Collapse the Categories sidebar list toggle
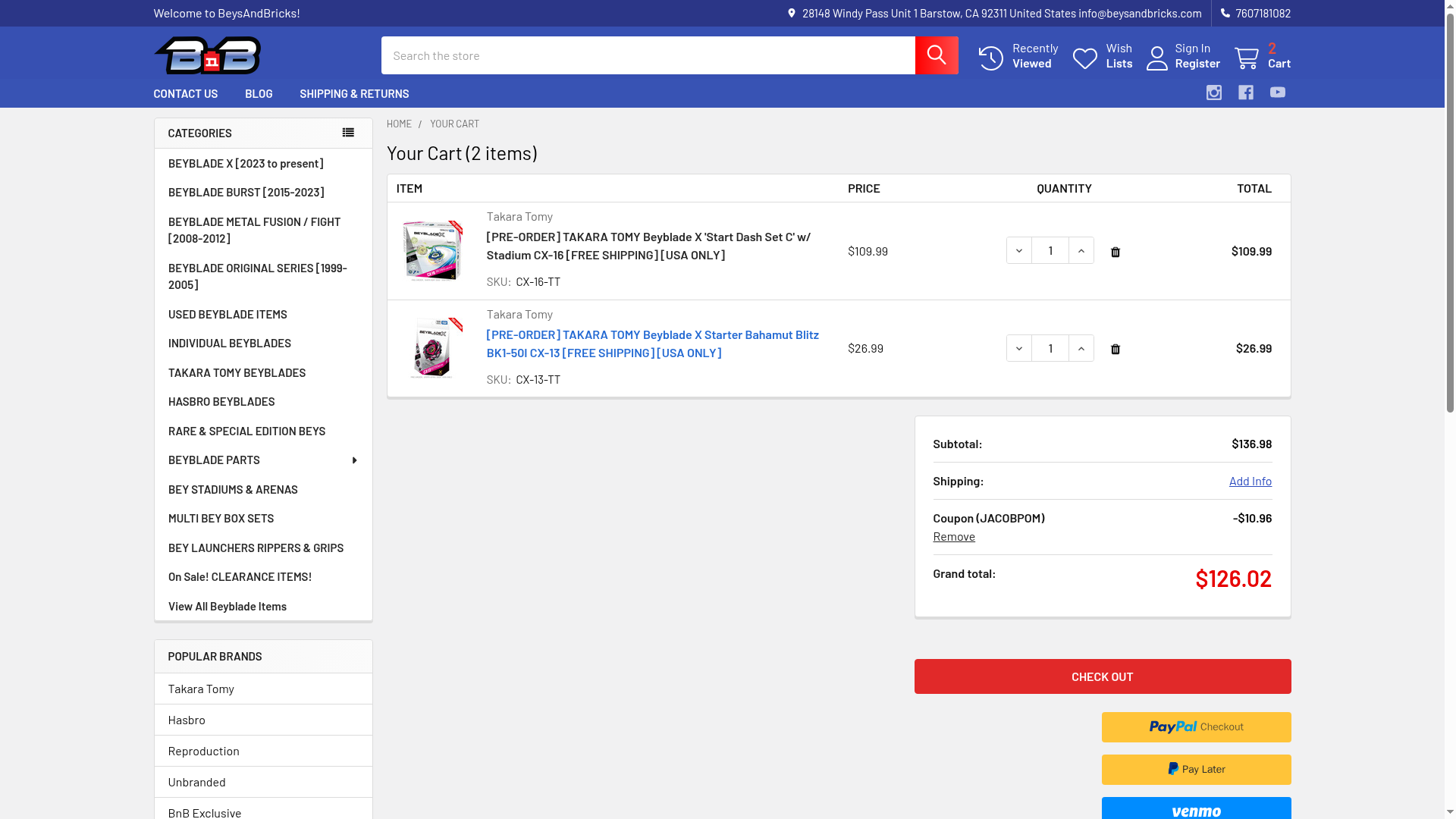The height and width of the screenshot is (819, 1456). [x=348, y=133]
